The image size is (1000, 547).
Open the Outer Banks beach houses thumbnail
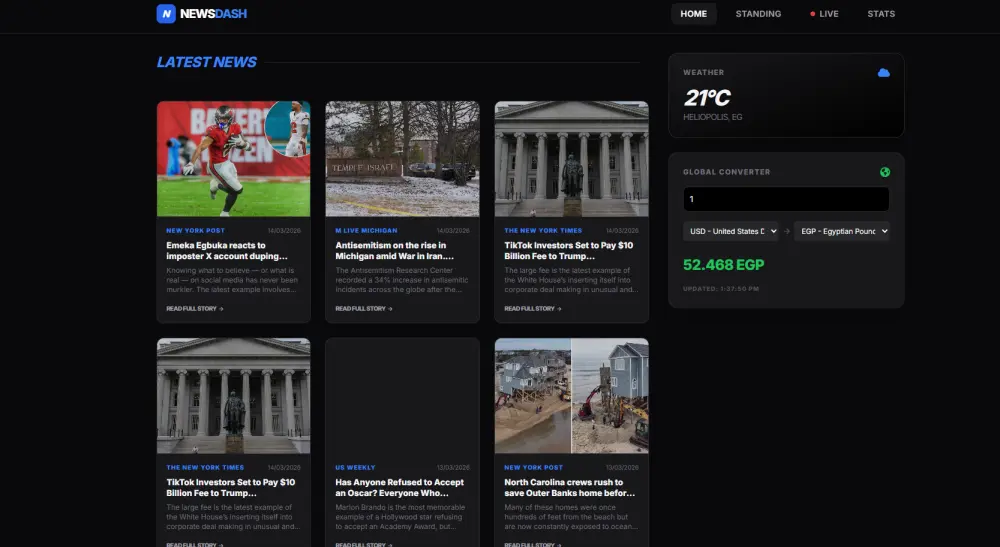click(x=571, y=396)
